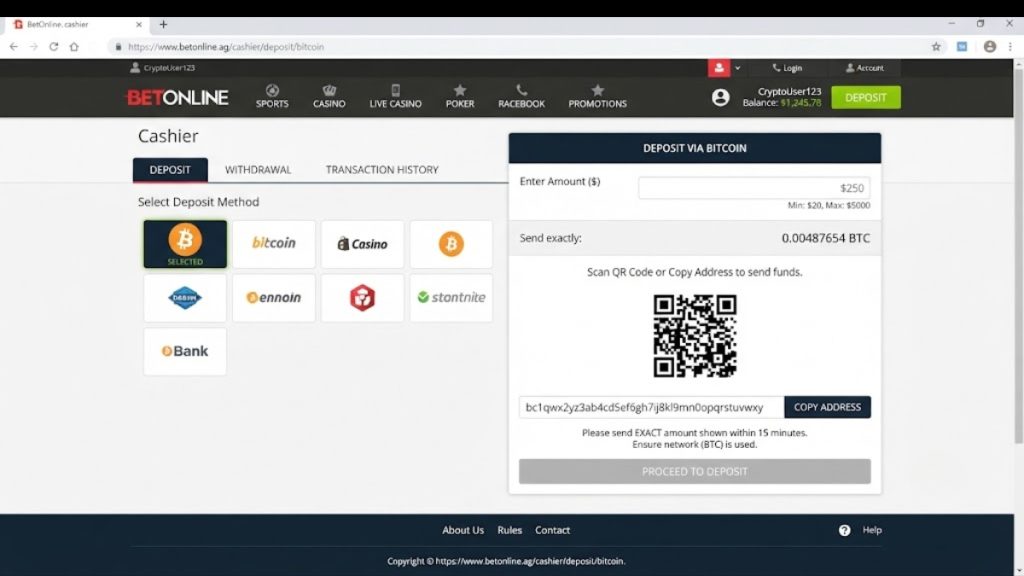The image size is (1024, 576).
Task: Click Proceed to Deposit
Action: 694,472
